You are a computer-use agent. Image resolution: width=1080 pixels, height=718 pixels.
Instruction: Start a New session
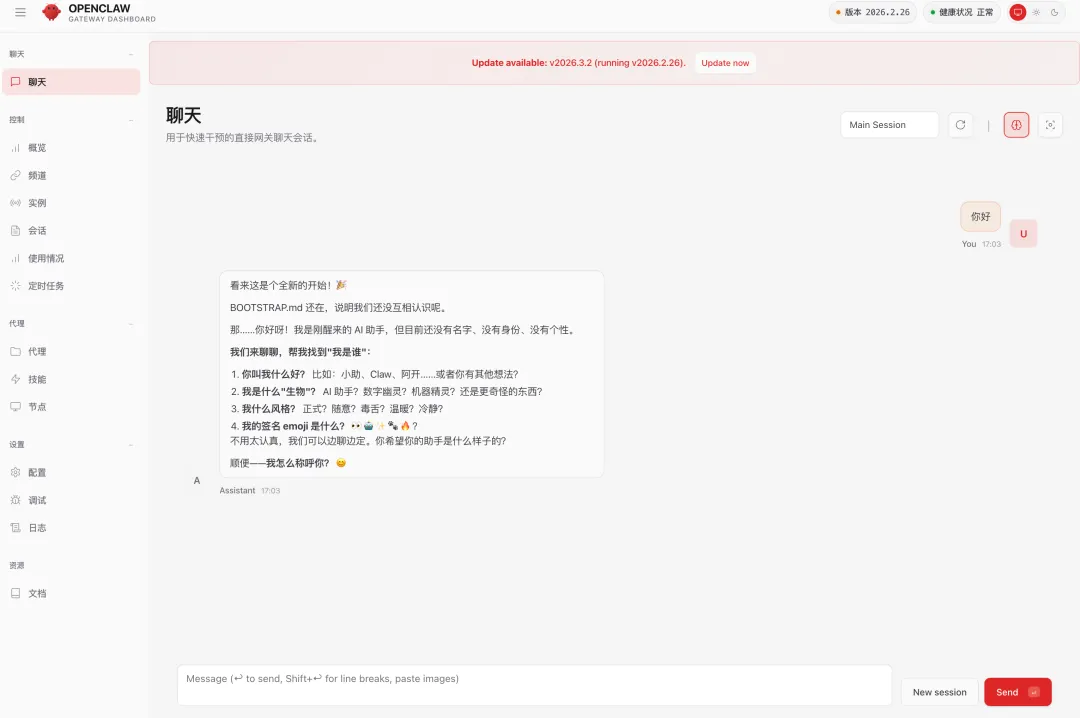(x=939, y=693)
